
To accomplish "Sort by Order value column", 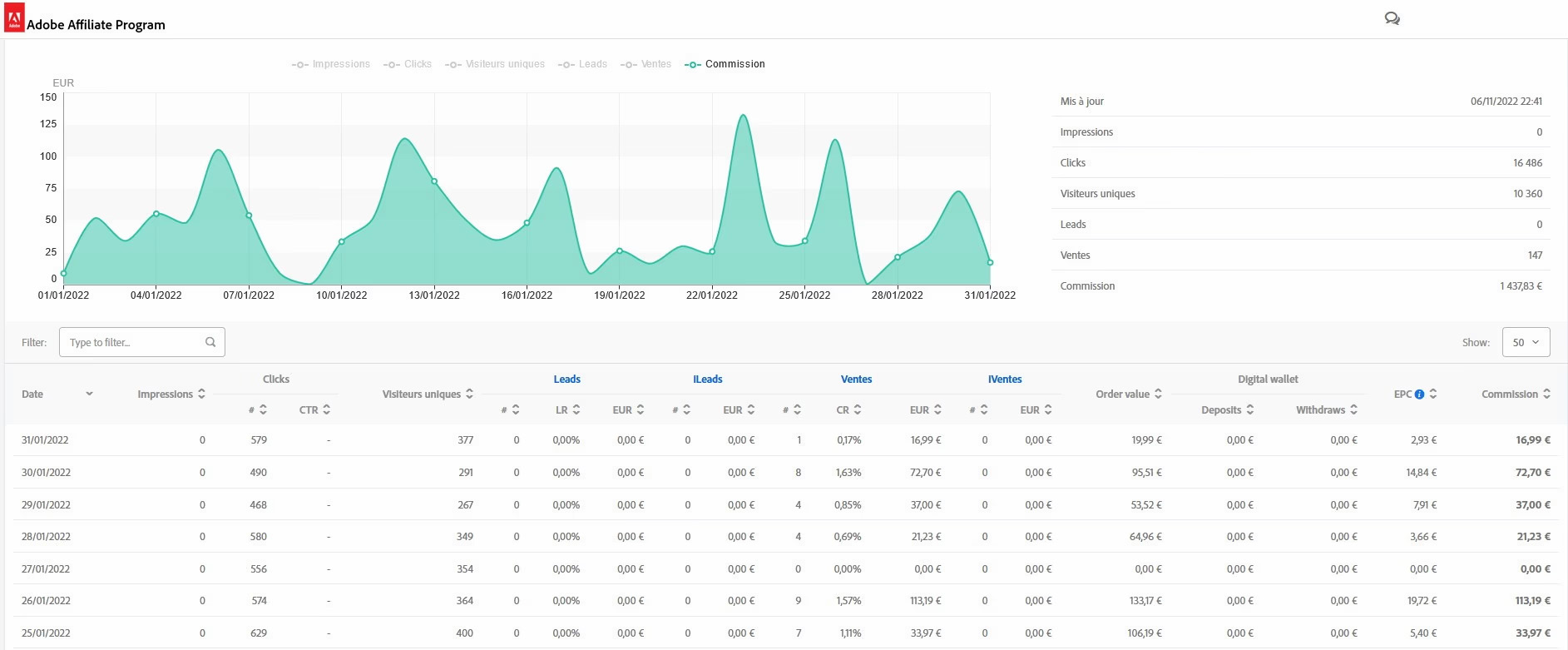I will point(1158,394).
